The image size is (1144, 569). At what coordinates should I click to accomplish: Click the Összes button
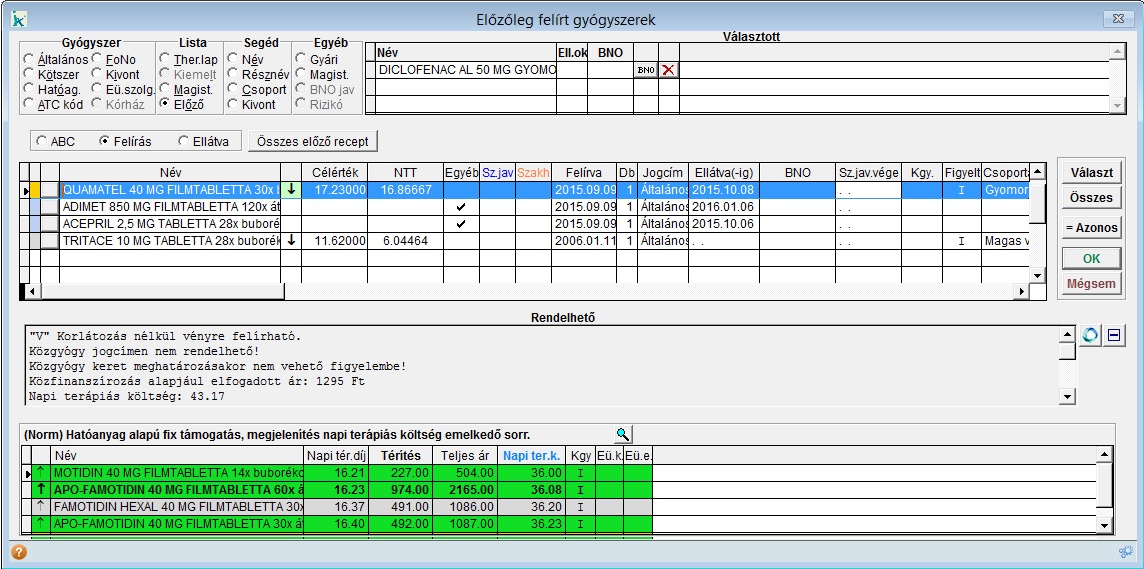tap(1091, 198)
